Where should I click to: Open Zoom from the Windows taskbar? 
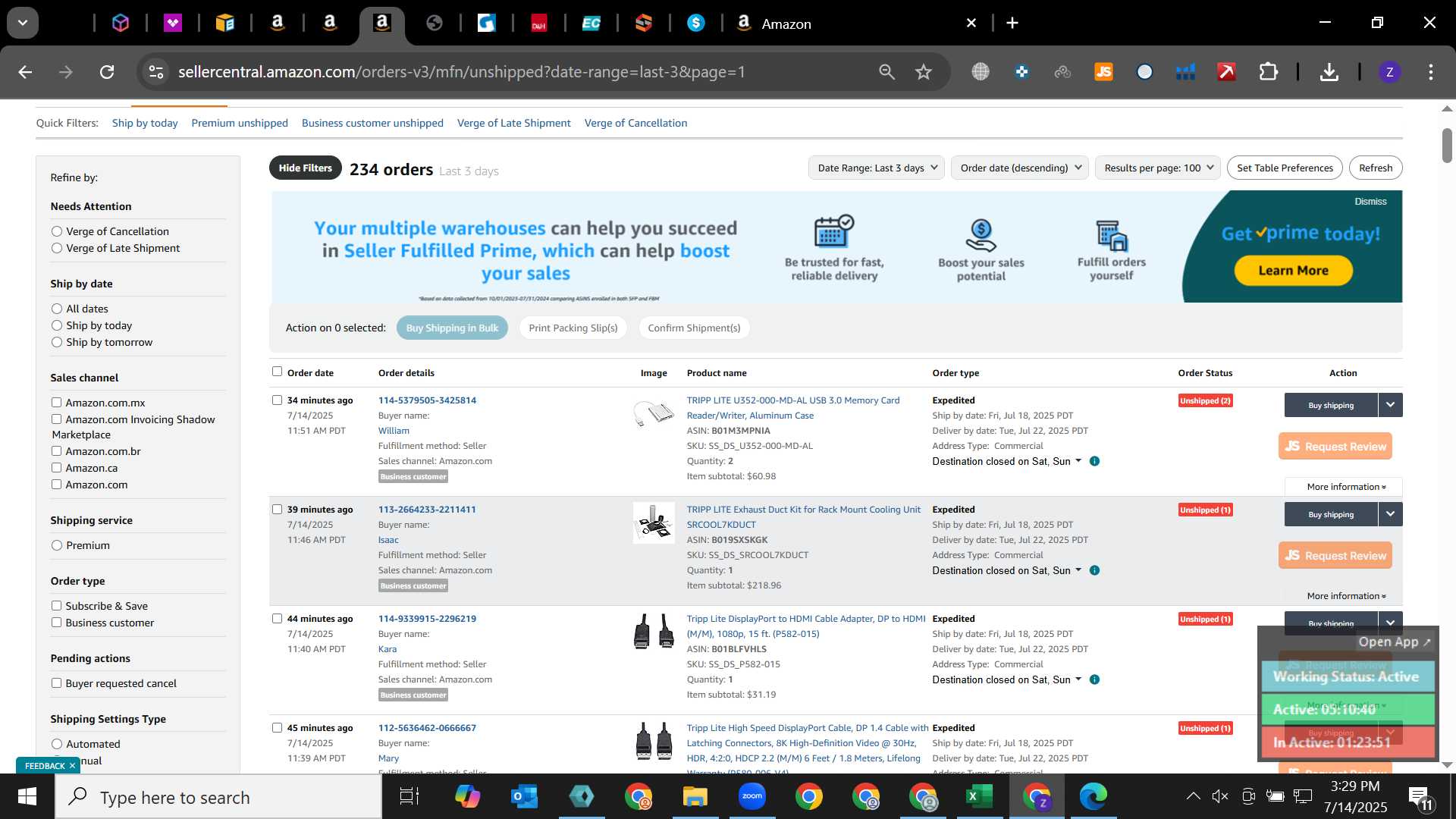point(752,796)
